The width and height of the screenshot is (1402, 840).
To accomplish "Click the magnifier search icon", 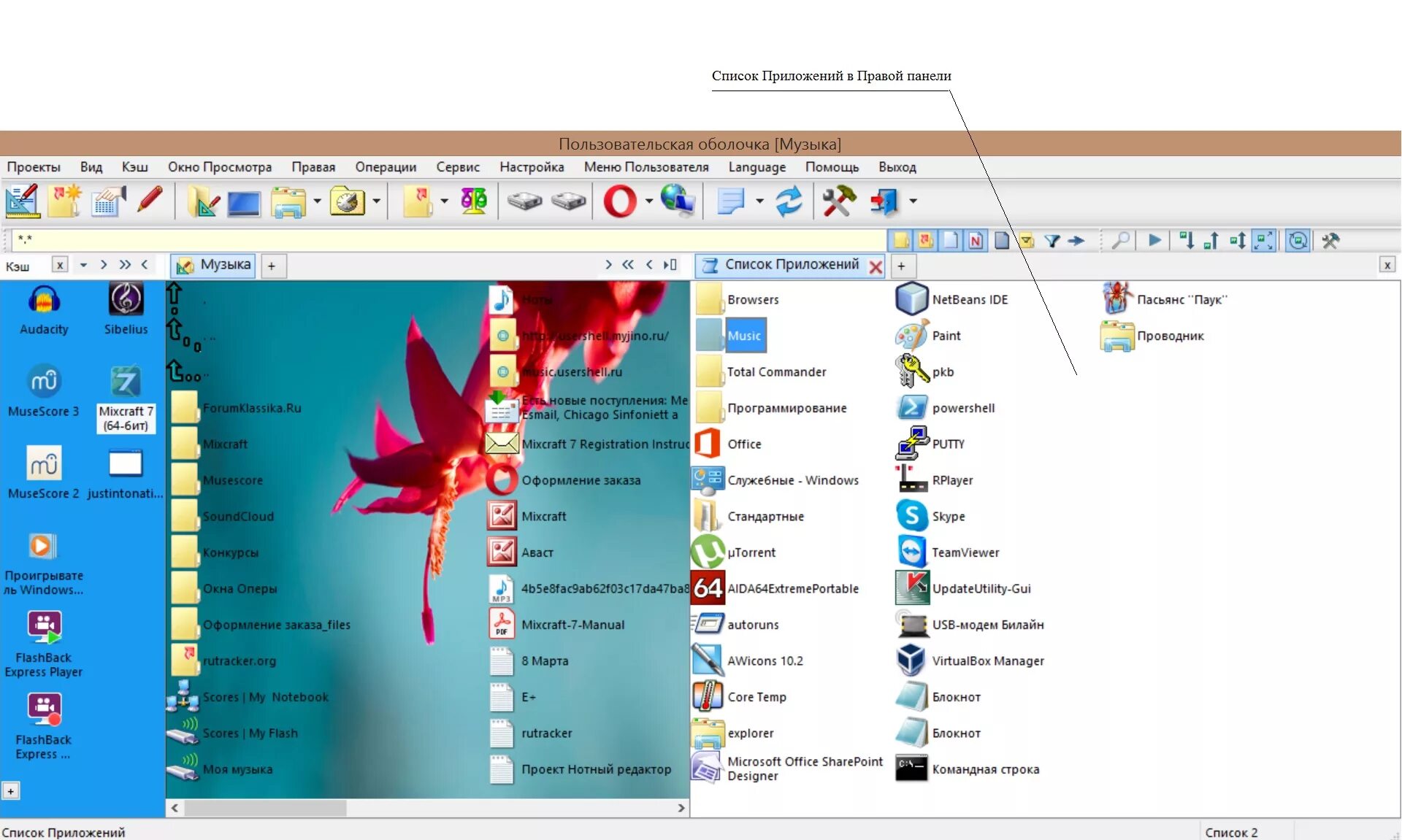I will (x=1120, y=241).
